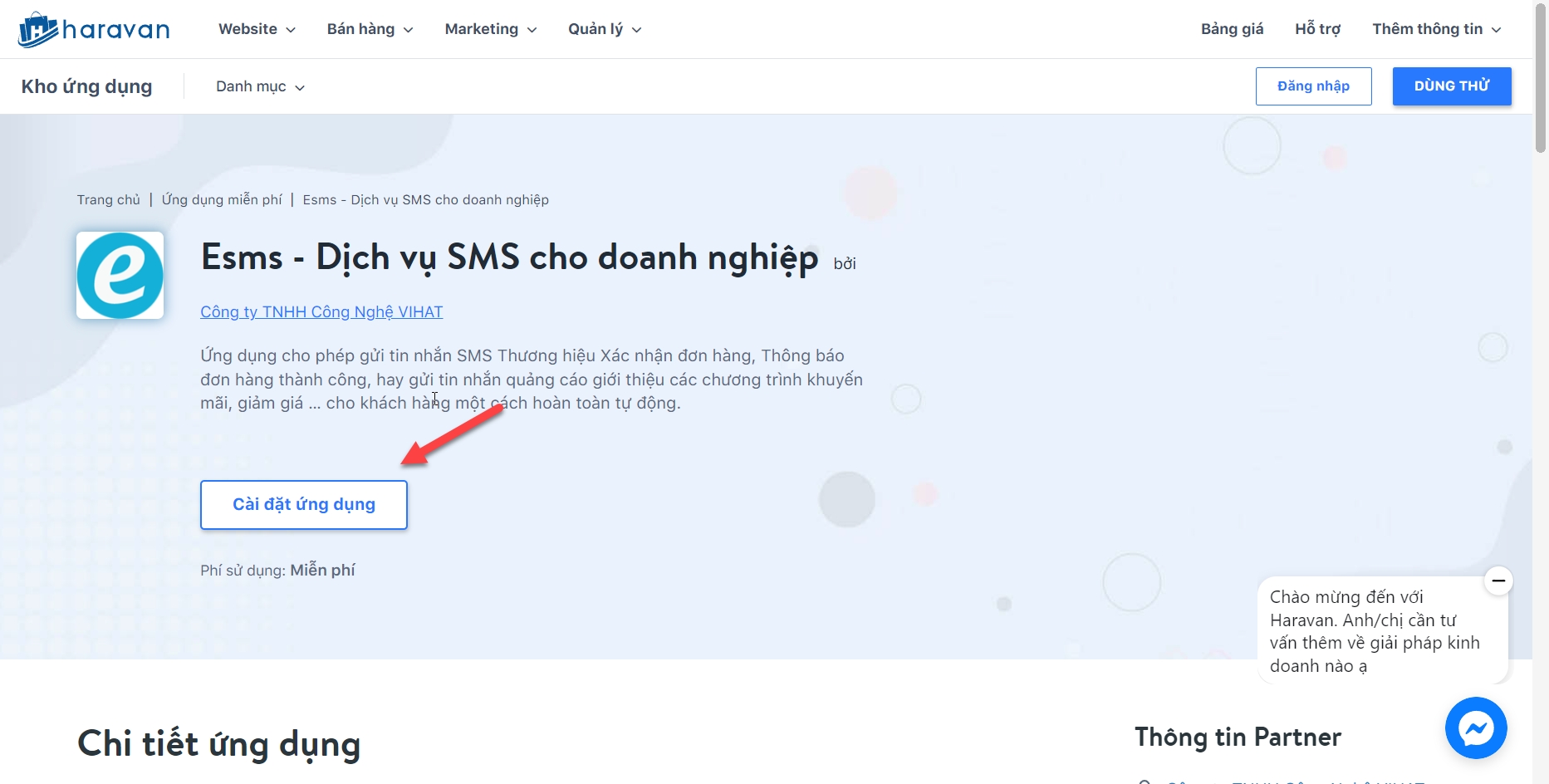Click the Haravan logo
This screenshot has width=1549, height=784.
click(94, 30)
